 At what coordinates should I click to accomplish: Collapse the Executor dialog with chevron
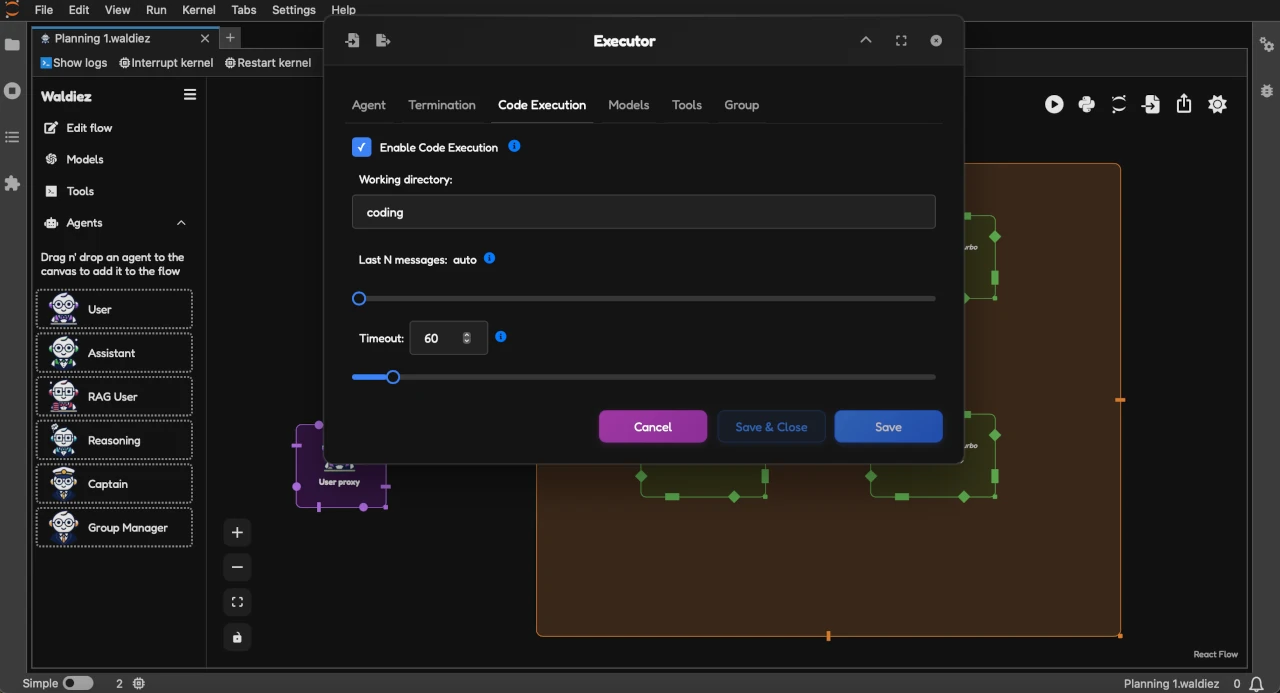tap(866, 41)
